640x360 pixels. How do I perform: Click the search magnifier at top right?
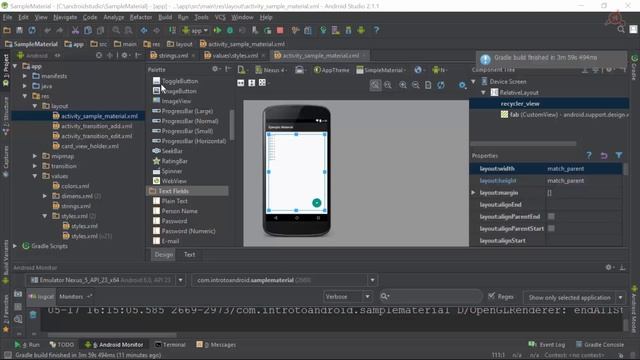click(x=621, y=29)
